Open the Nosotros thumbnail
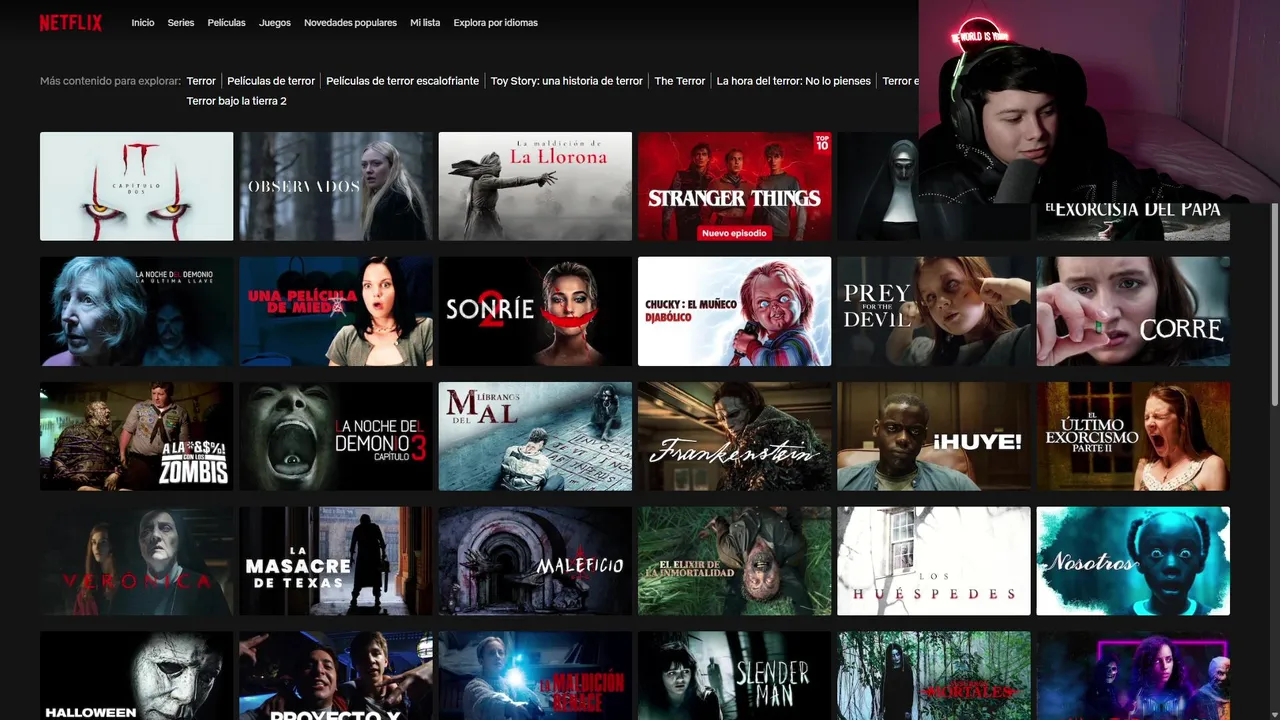 pyautogui.click(x=1133, y=561)
